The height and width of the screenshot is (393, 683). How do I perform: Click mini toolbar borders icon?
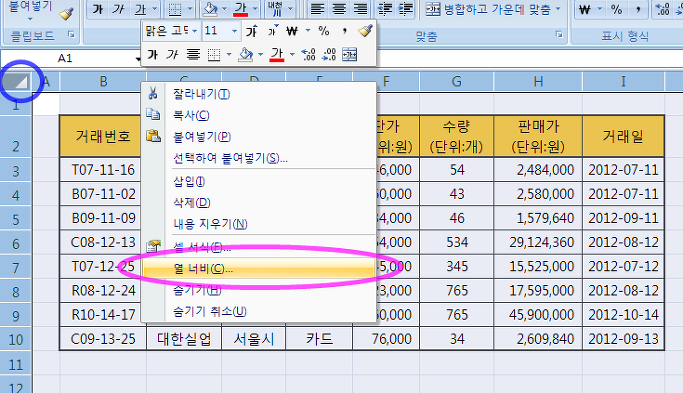click(214, 54)
